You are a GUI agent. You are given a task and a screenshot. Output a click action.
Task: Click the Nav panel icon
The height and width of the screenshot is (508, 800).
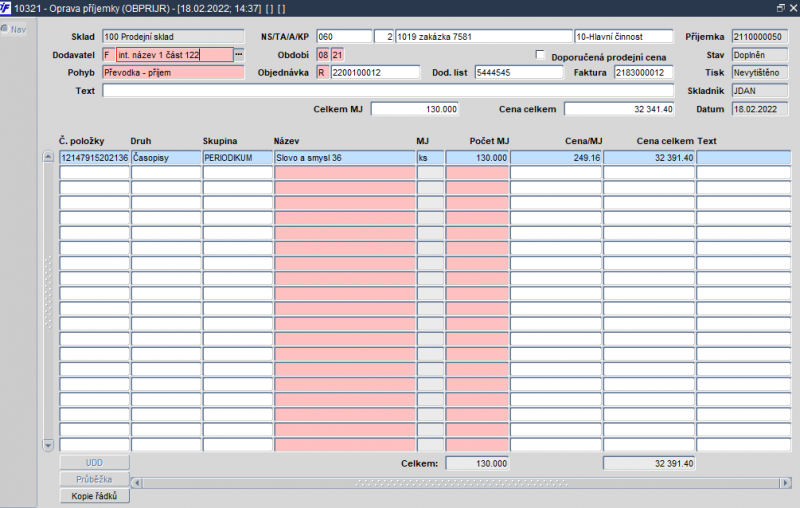click(7, 29)
